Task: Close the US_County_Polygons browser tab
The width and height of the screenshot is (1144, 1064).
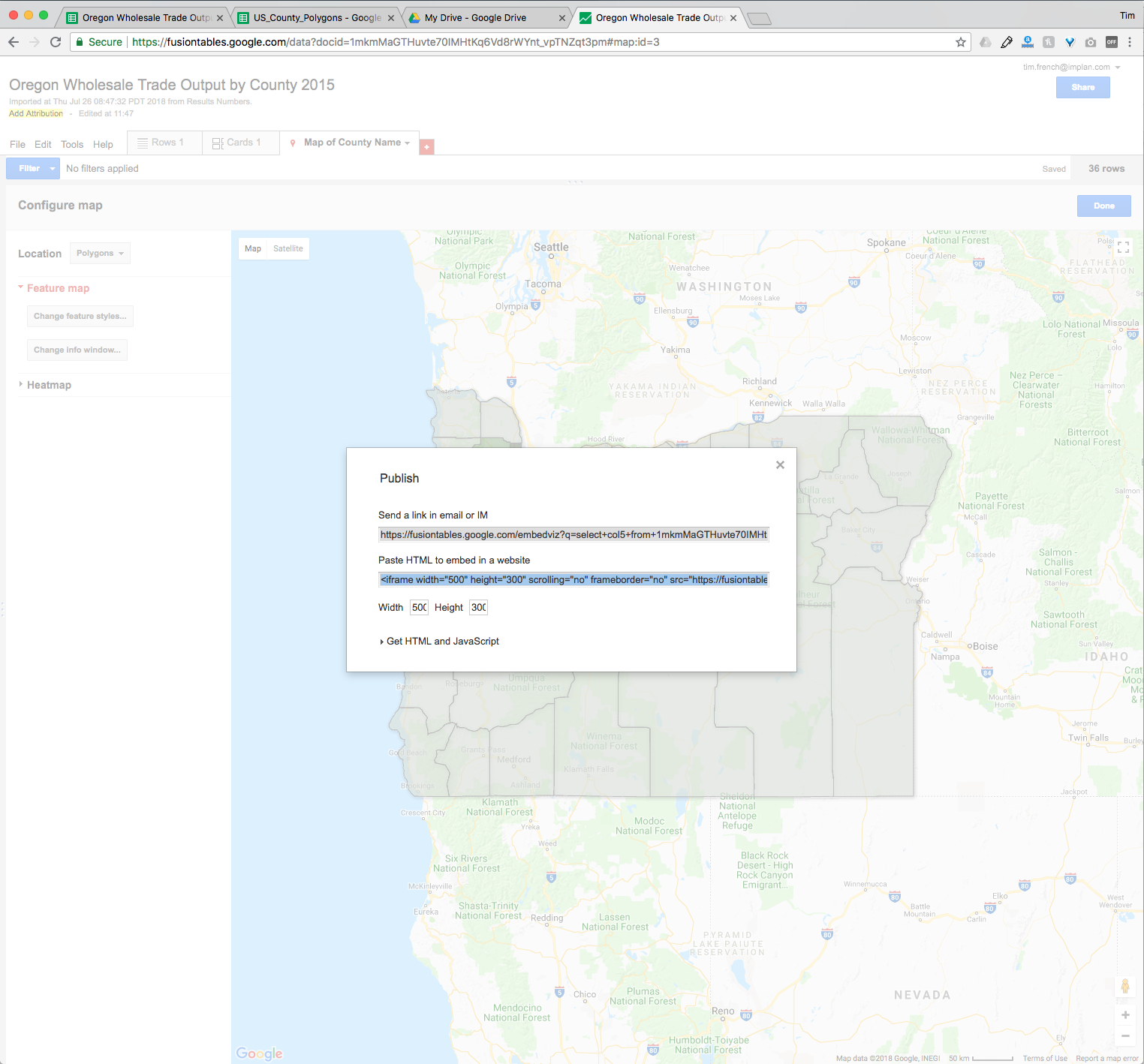Action: 391,18
